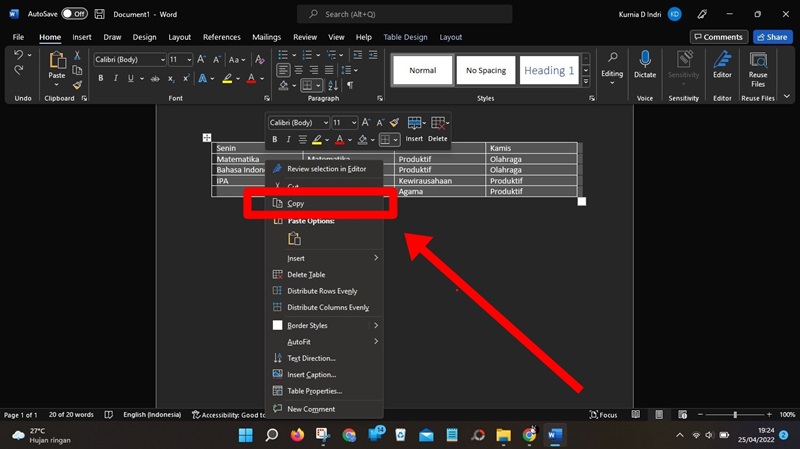Click Insert icon on mini toolbar

[414, 122]
